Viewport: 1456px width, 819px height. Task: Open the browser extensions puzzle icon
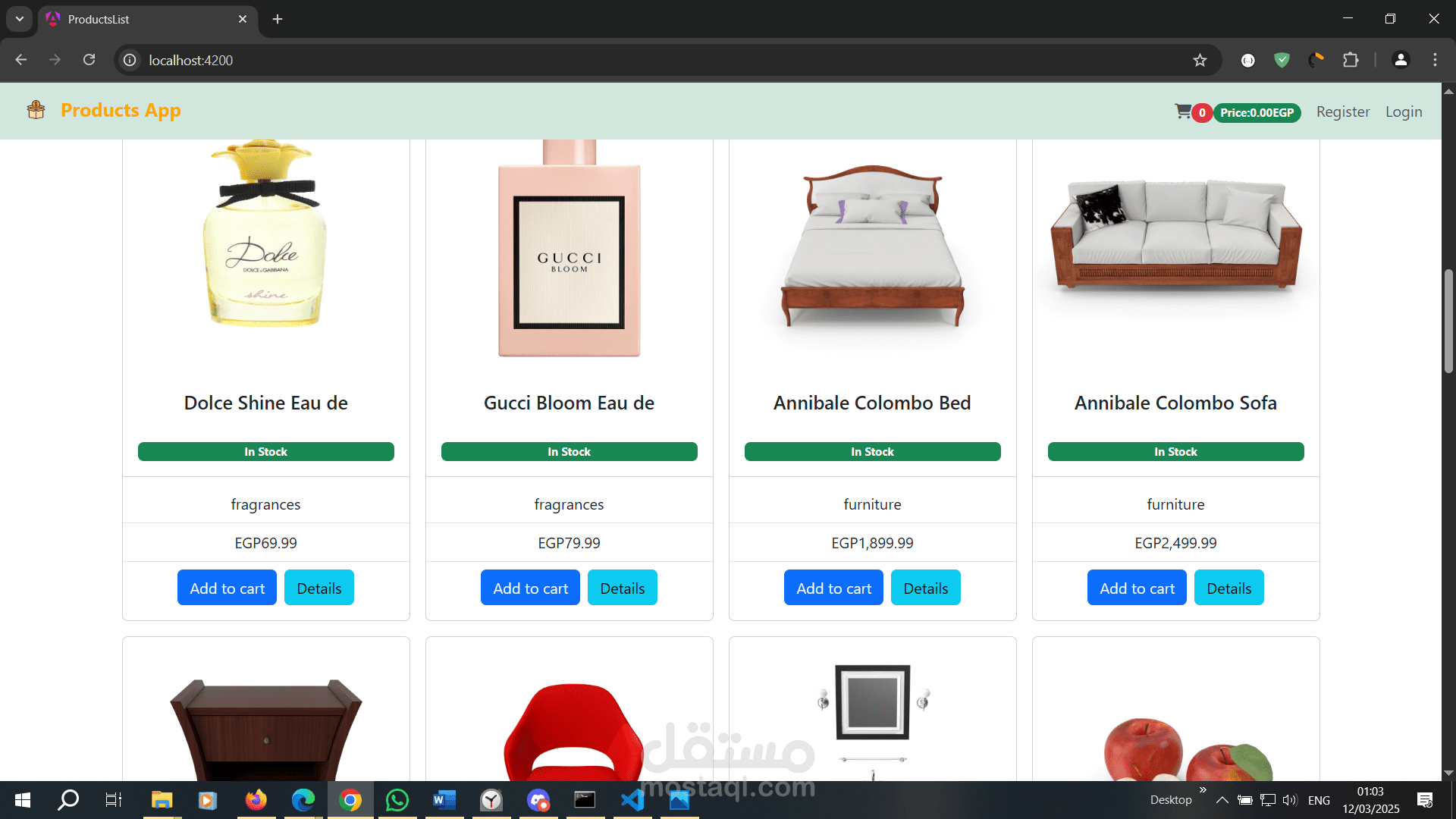1351,60
